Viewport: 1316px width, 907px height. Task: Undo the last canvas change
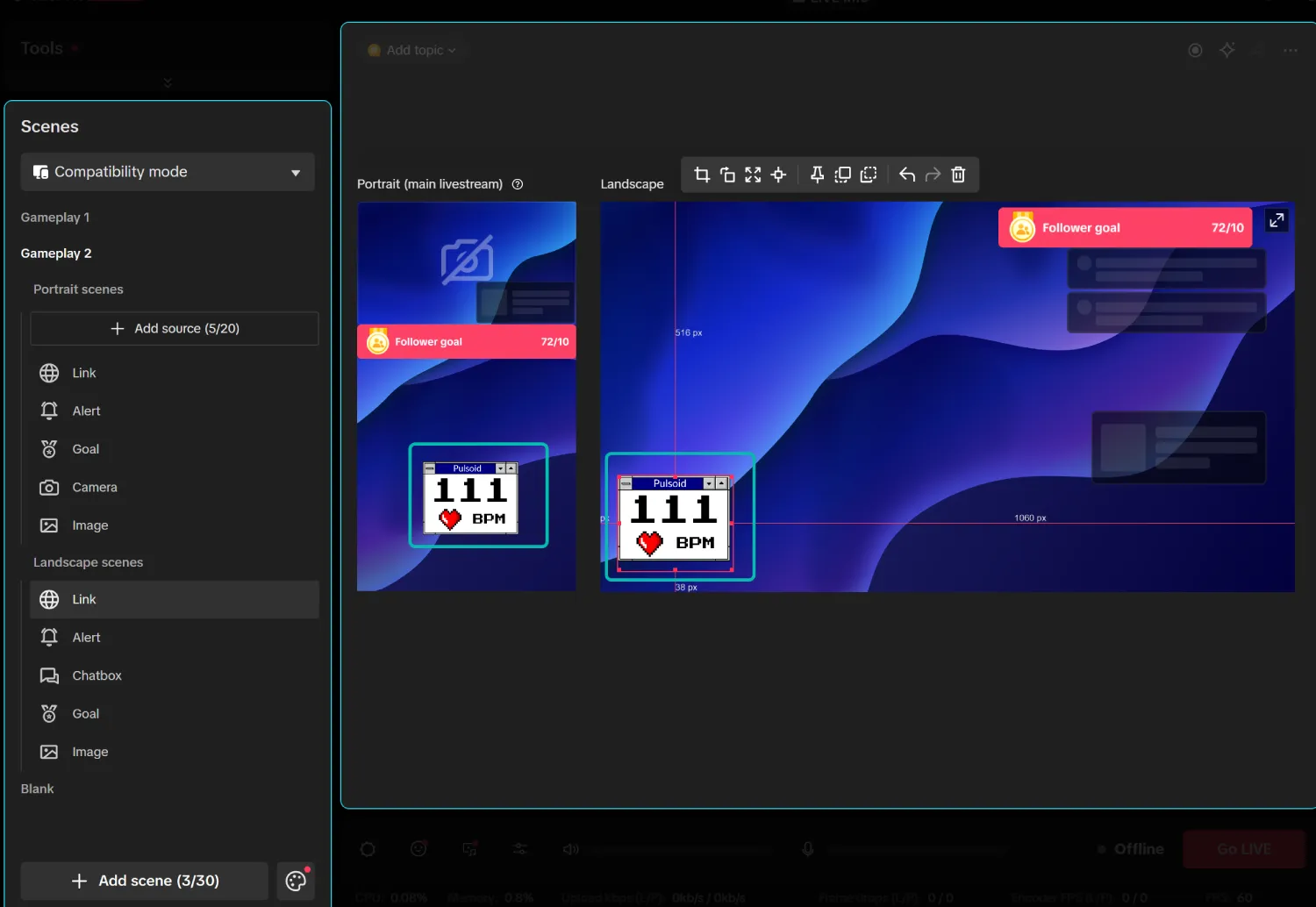tap(907, 175)
